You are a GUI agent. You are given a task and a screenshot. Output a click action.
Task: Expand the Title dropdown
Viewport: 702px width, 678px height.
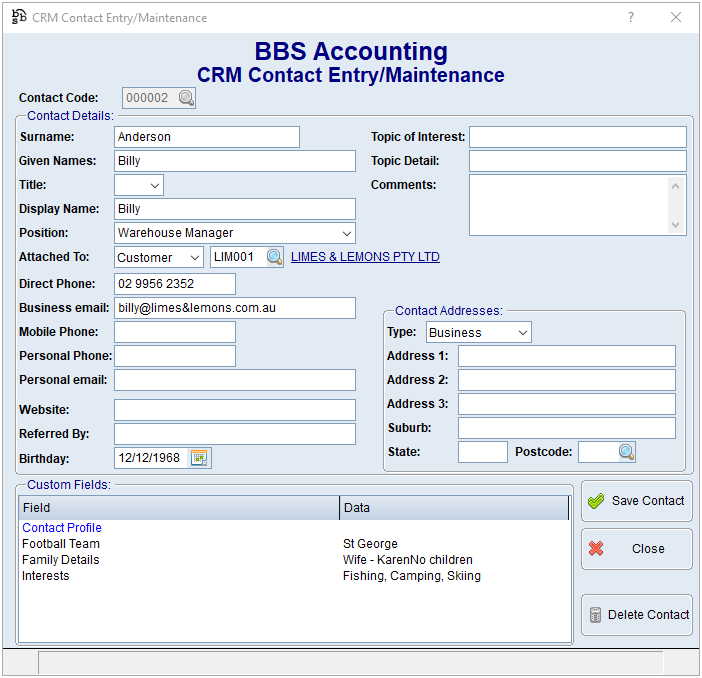155,185
